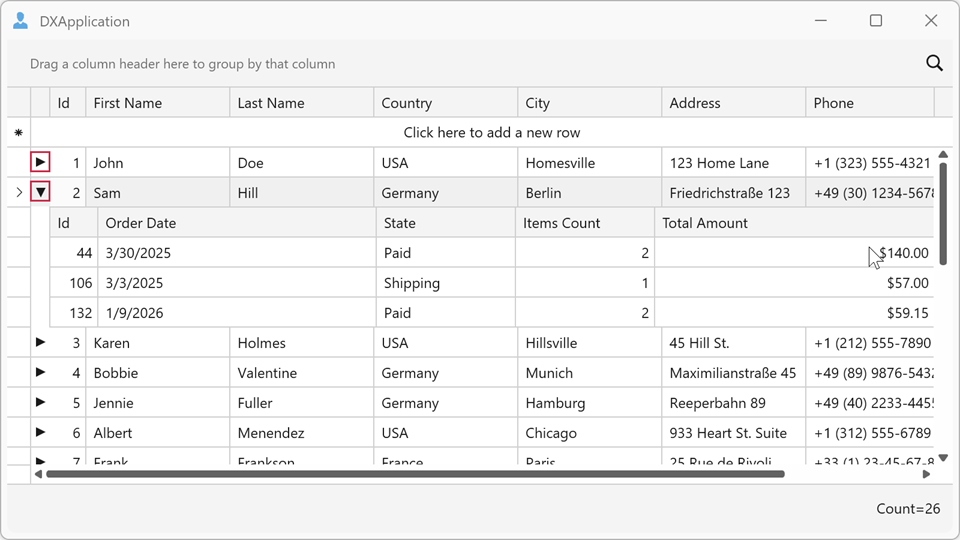Image resolution: width=960 pixels, height=540 pixels.
Task: Expand details for John Doe row
Action: pos(40,162)
